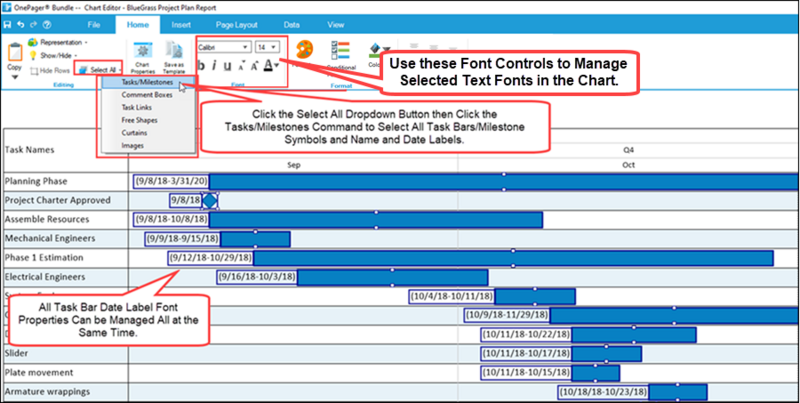Select the Project Charter Approved row label
The width and height of the screenshot is (800, 403).
[x=58, y=200]
